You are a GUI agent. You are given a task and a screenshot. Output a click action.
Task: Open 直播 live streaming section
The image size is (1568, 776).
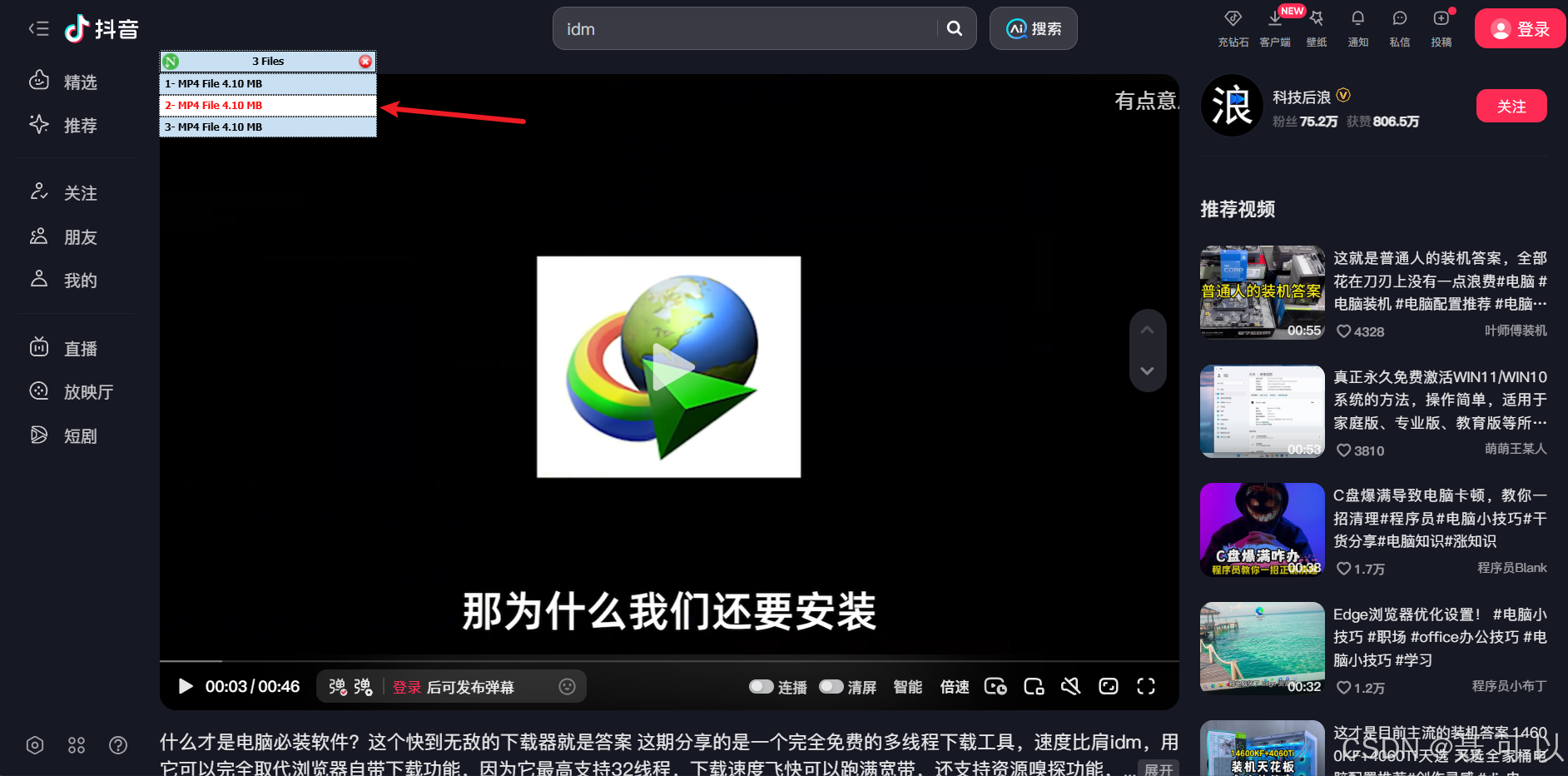click(x=64, y=348)
